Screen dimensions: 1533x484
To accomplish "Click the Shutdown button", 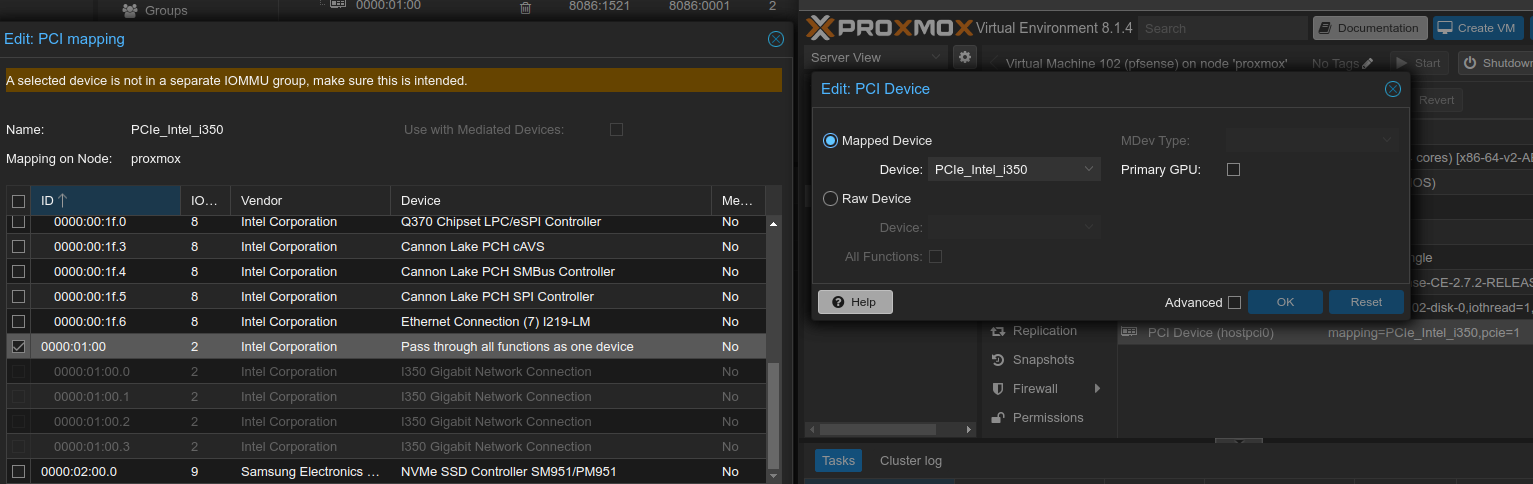I will (x=1495, y=63).
